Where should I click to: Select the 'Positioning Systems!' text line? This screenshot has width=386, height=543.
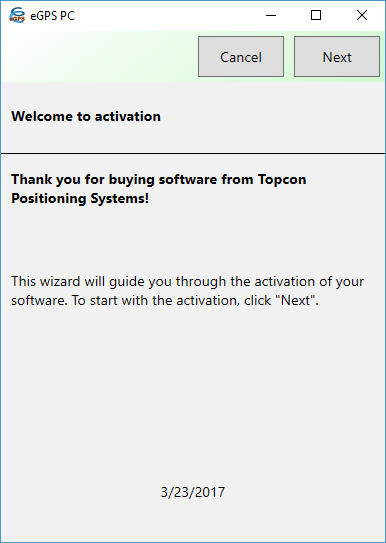80,198
